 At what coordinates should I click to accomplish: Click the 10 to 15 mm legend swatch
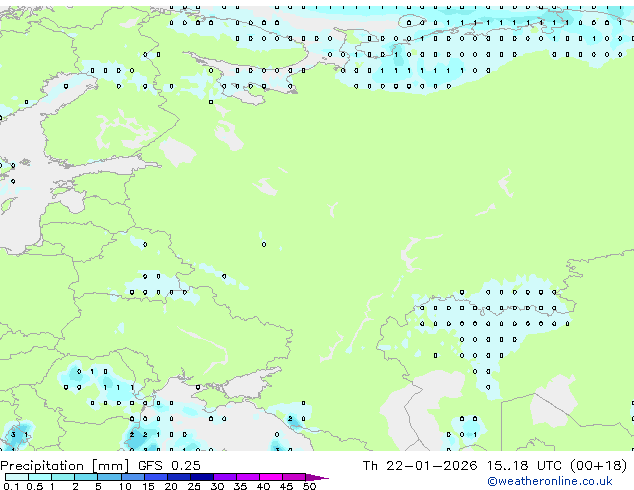click(x=133, y=477)
